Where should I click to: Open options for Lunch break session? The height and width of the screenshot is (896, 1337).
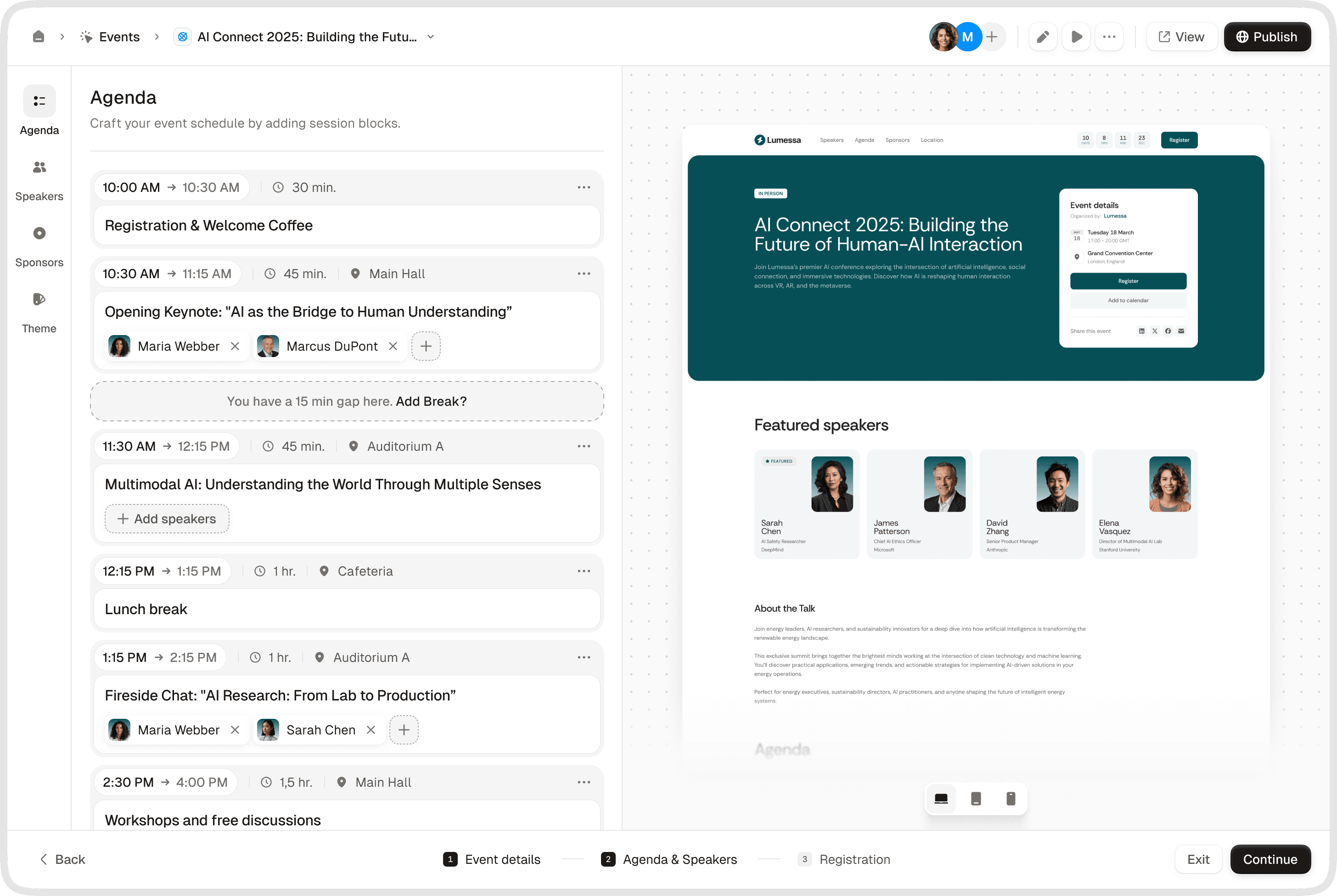(584, 571)
